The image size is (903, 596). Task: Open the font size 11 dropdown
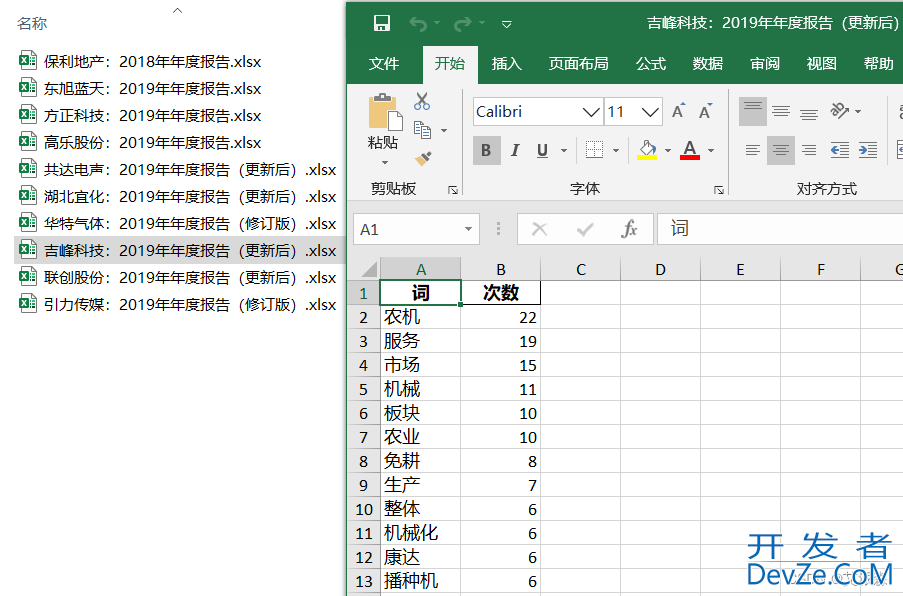click(650, 112)
